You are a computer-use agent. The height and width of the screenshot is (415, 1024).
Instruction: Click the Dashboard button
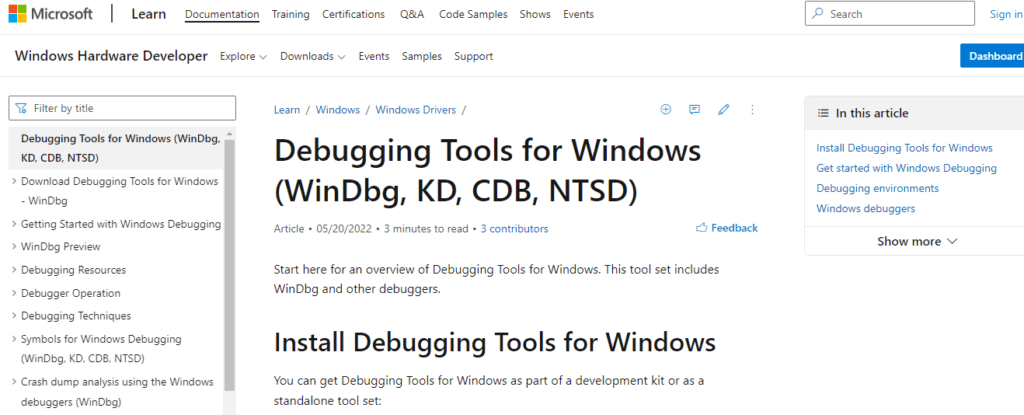992,56
